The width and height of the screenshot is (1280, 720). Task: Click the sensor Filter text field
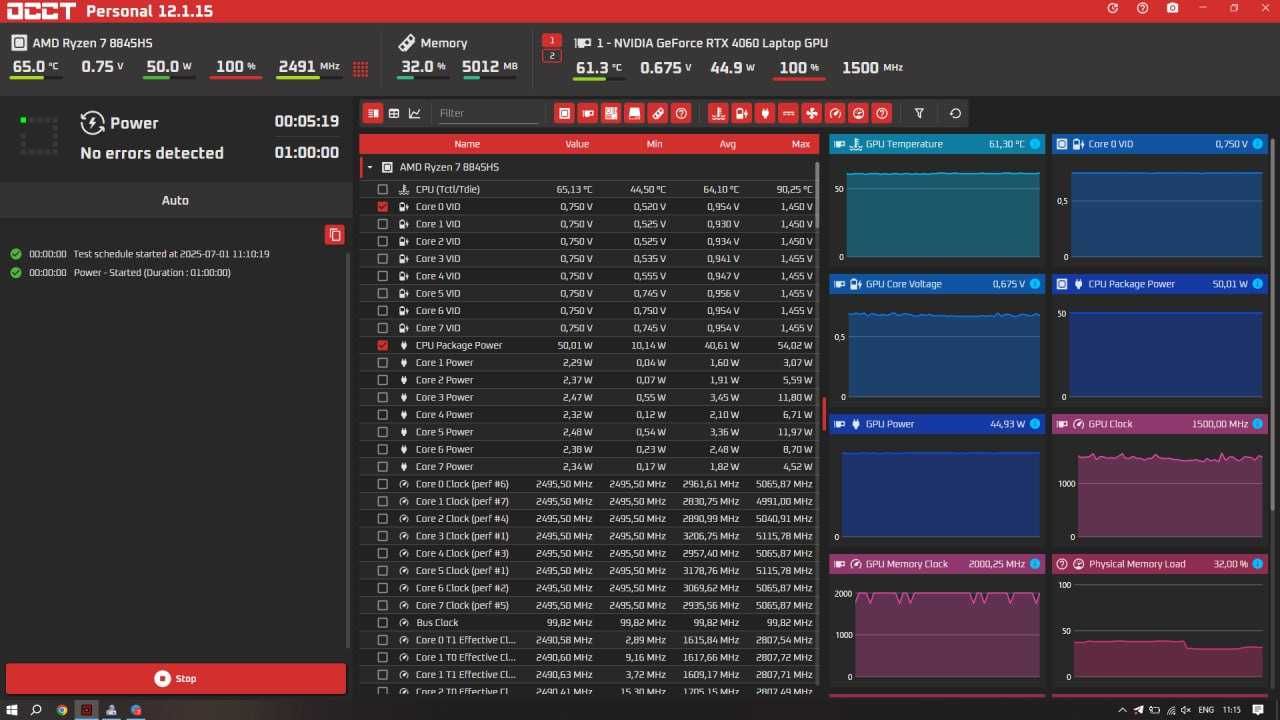coord(488,113)
